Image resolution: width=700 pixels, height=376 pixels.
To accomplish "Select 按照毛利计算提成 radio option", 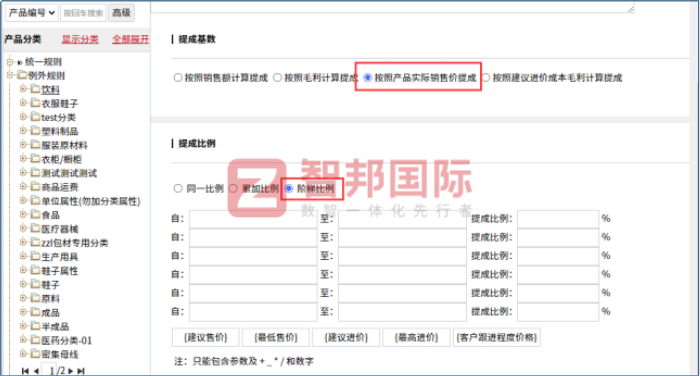I will 277,78.
